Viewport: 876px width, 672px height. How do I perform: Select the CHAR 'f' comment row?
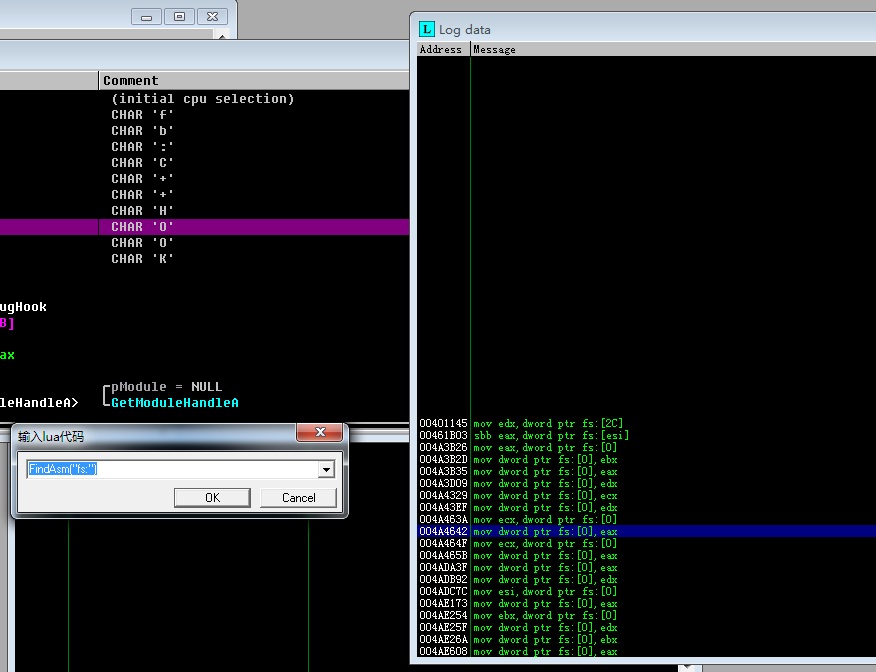coord(142,115)
